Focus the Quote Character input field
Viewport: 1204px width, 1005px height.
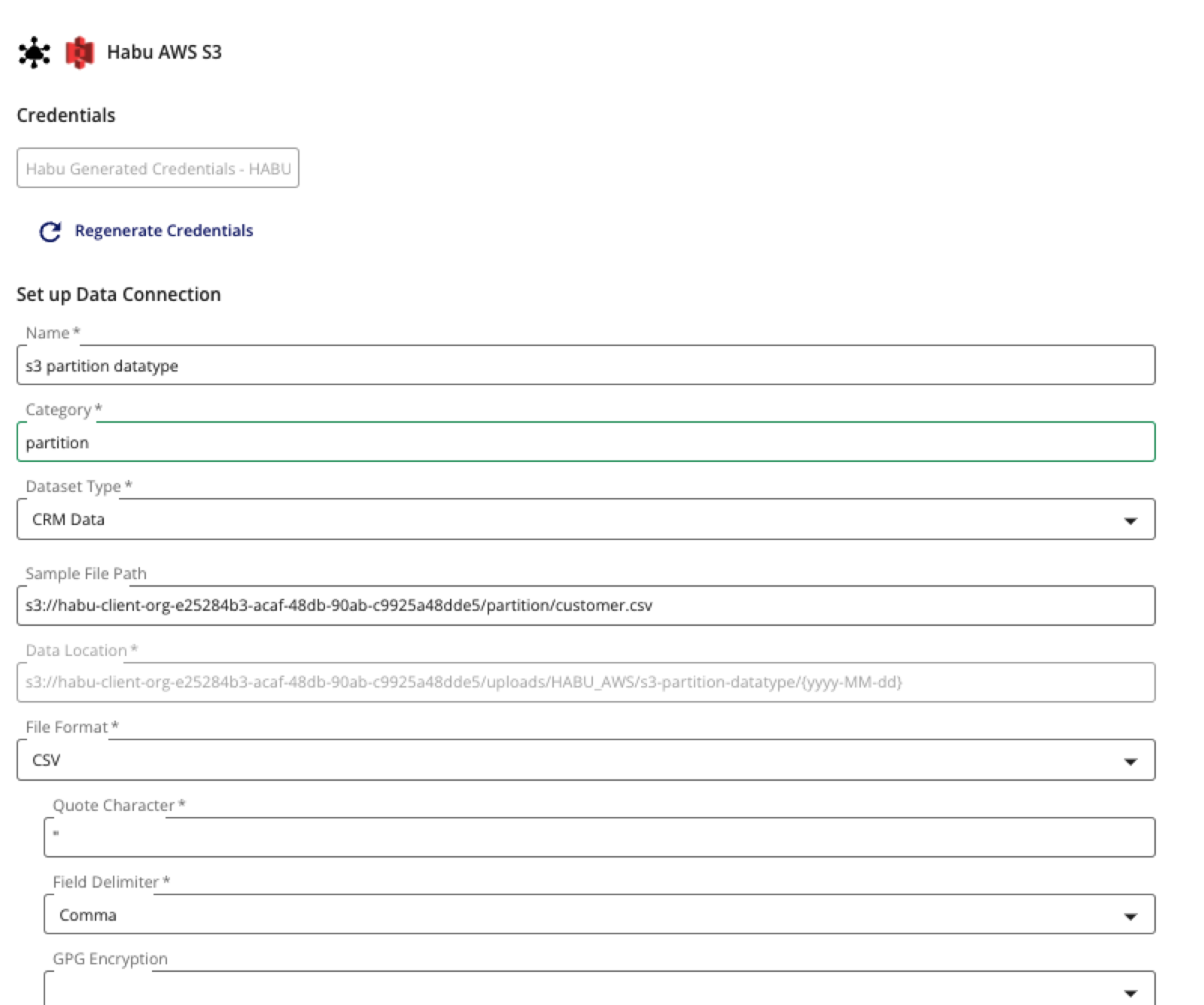[x=599, y=837]
